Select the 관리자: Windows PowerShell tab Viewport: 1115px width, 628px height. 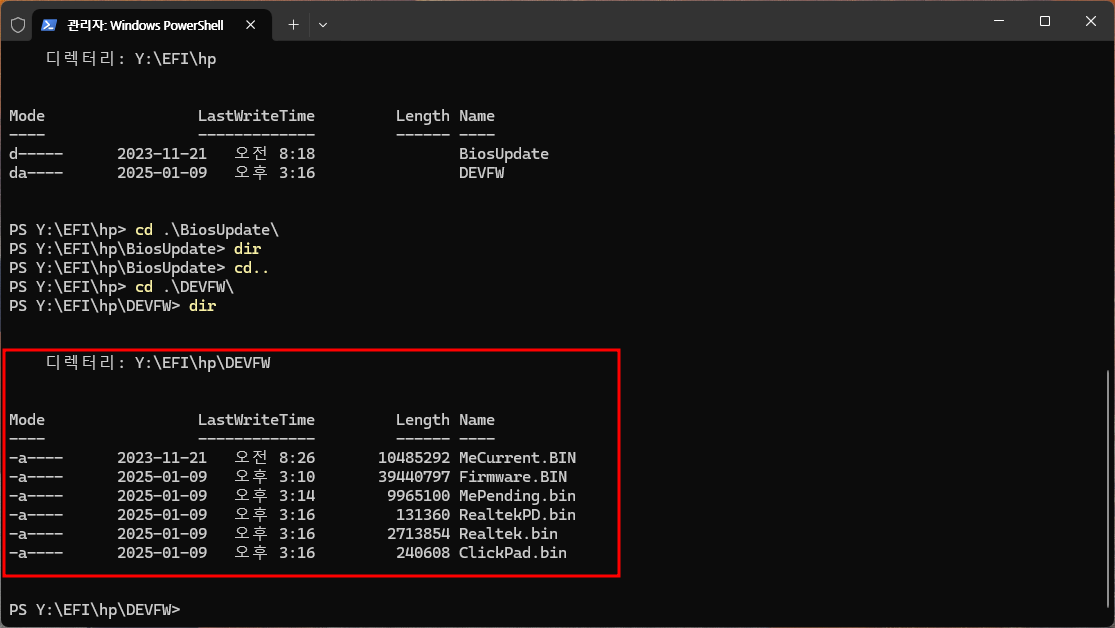coord(152,25)
